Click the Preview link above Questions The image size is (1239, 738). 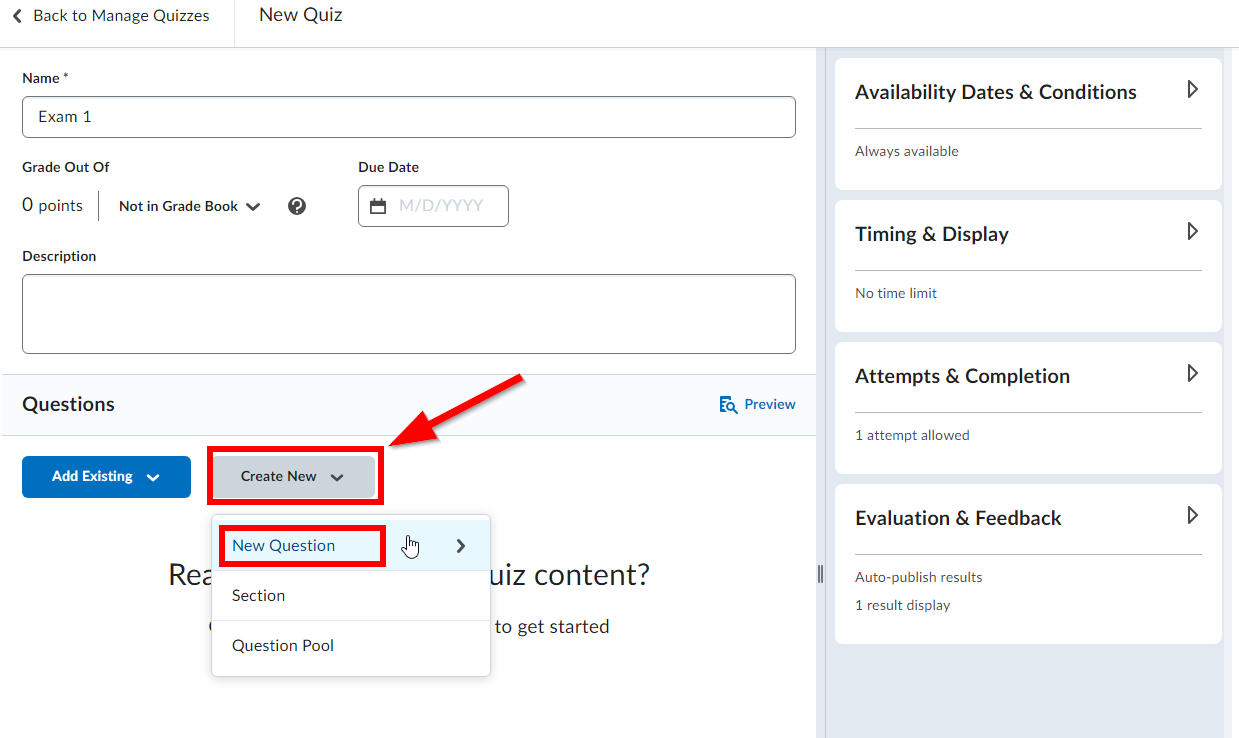coord(768,404)
